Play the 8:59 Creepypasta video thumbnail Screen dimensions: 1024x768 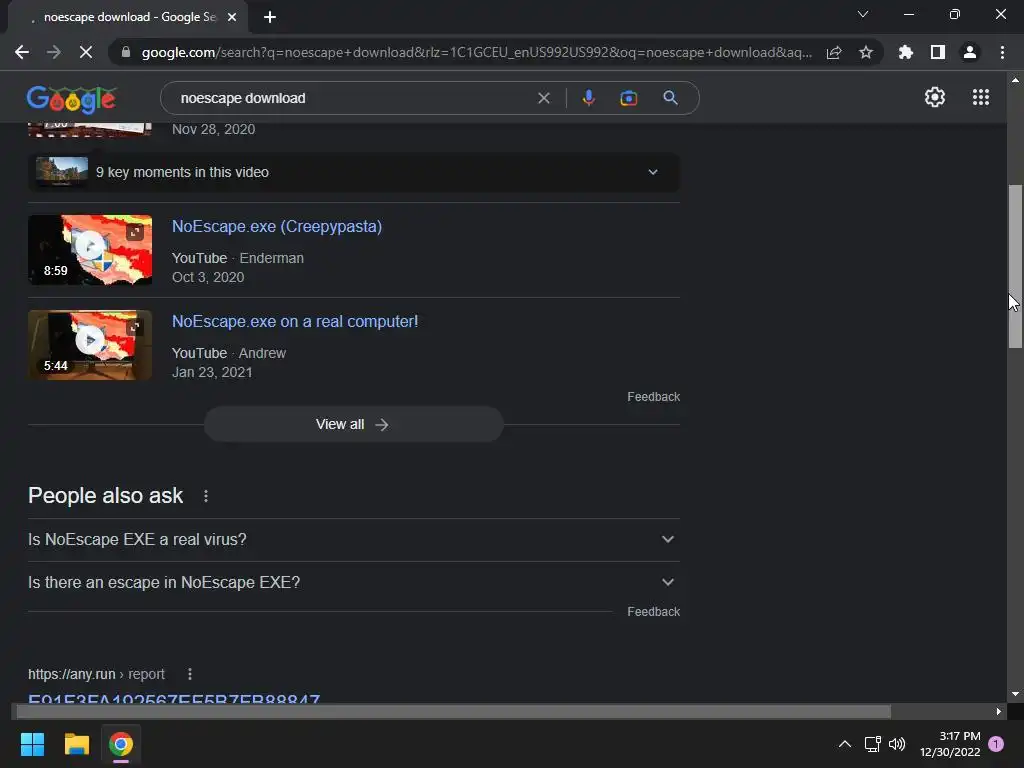click(x=90, y=250)
